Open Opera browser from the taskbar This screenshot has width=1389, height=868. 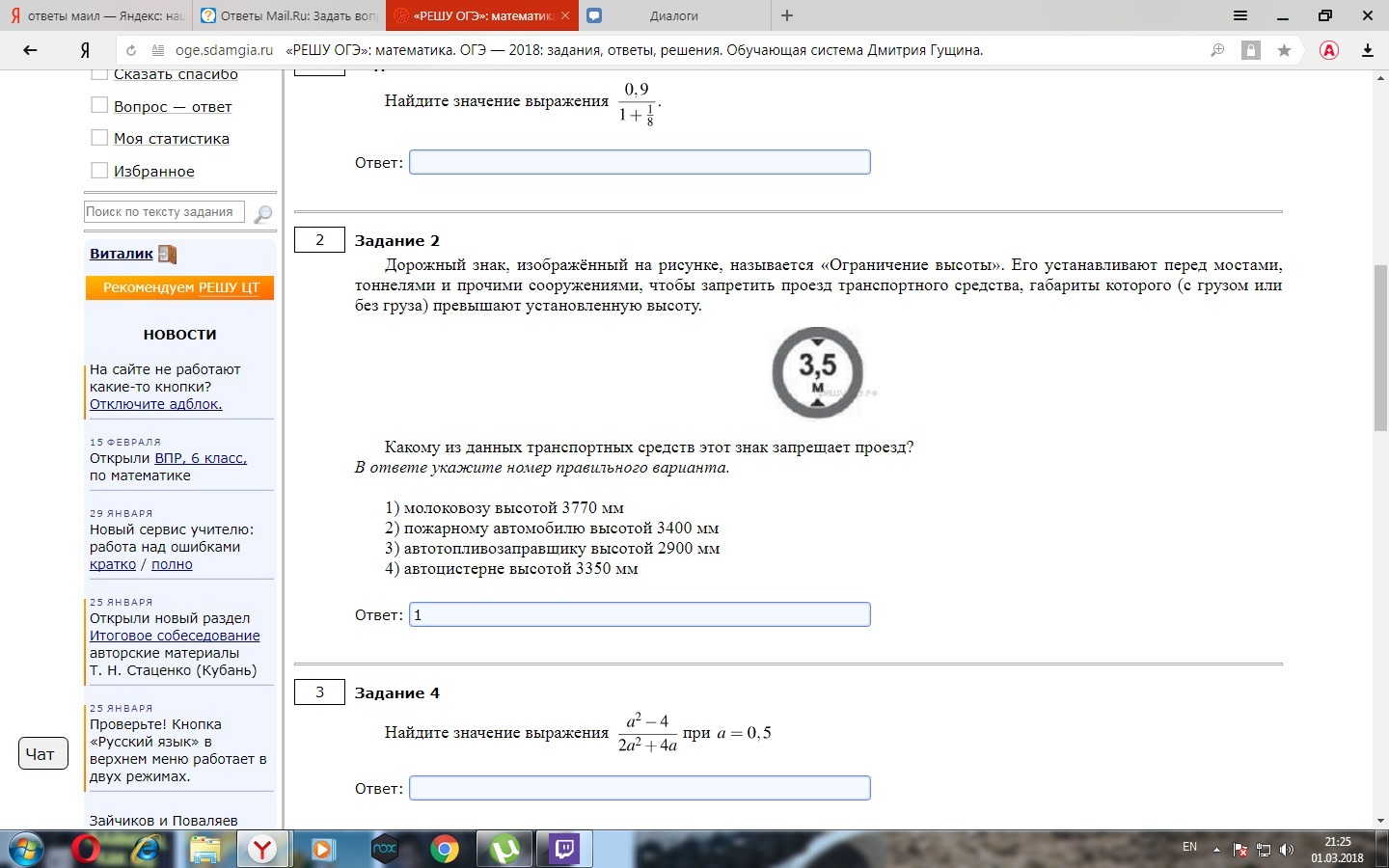tap(85, 850)
